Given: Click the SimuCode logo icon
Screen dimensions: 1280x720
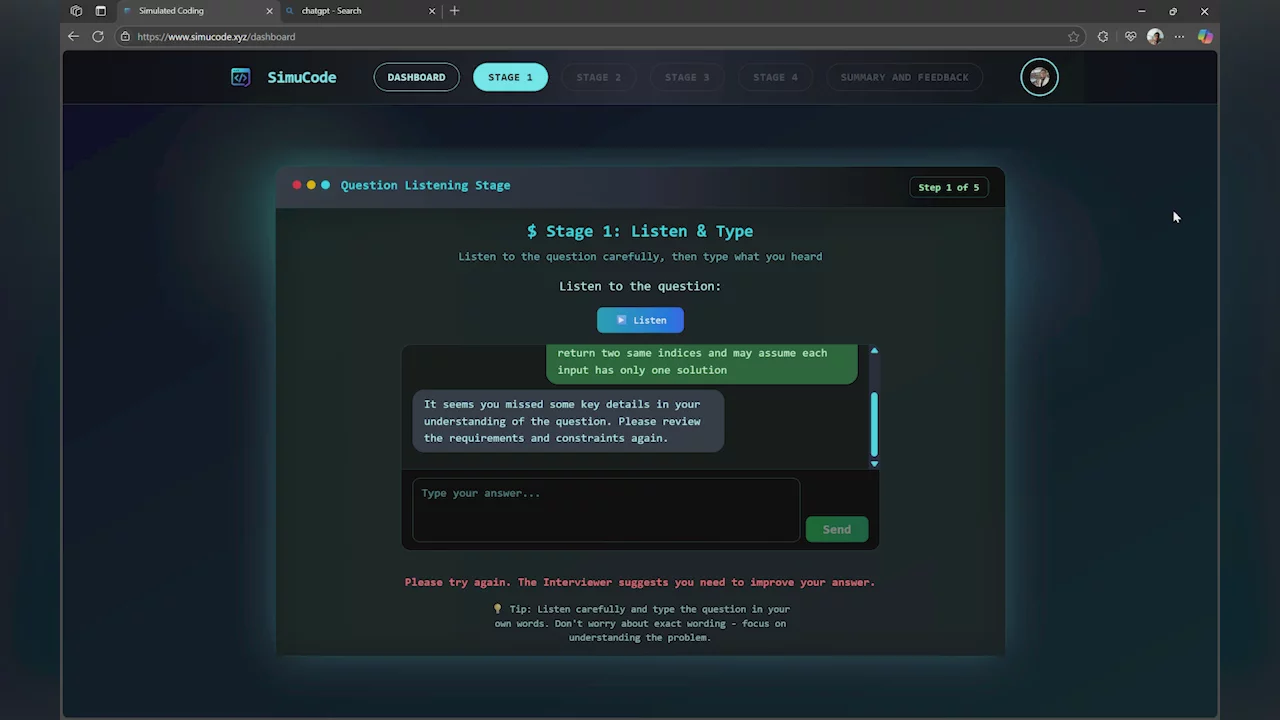Looking at the screenshot, I should (x=240, y=77).
